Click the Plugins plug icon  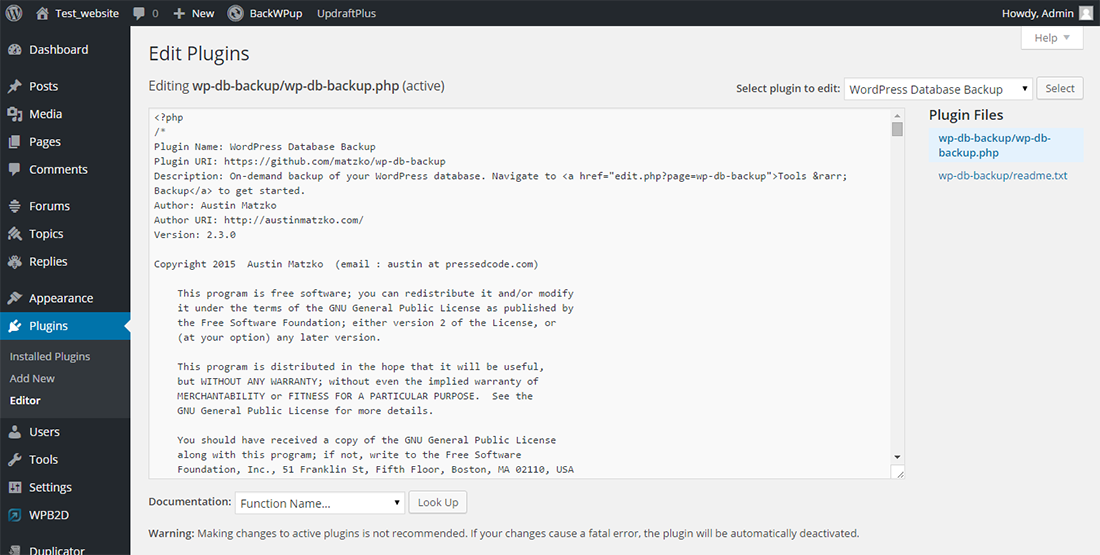point(14,326)
